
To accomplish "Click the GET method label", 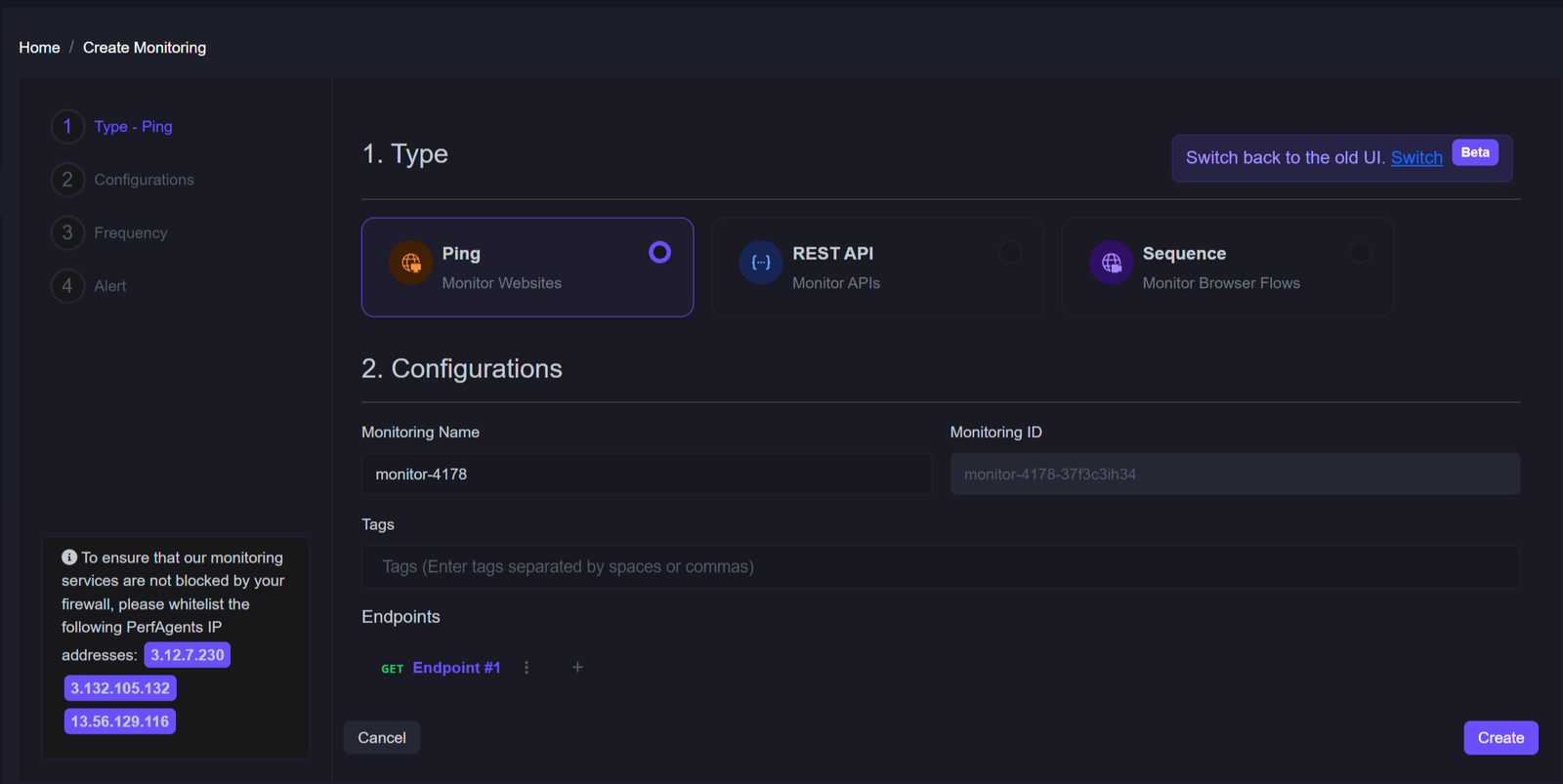I will (392, 669).
